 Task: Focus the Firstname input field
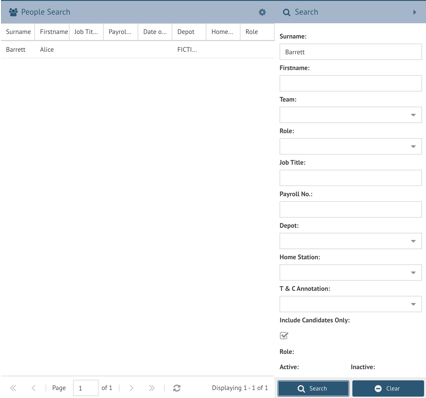coord(350,83)
